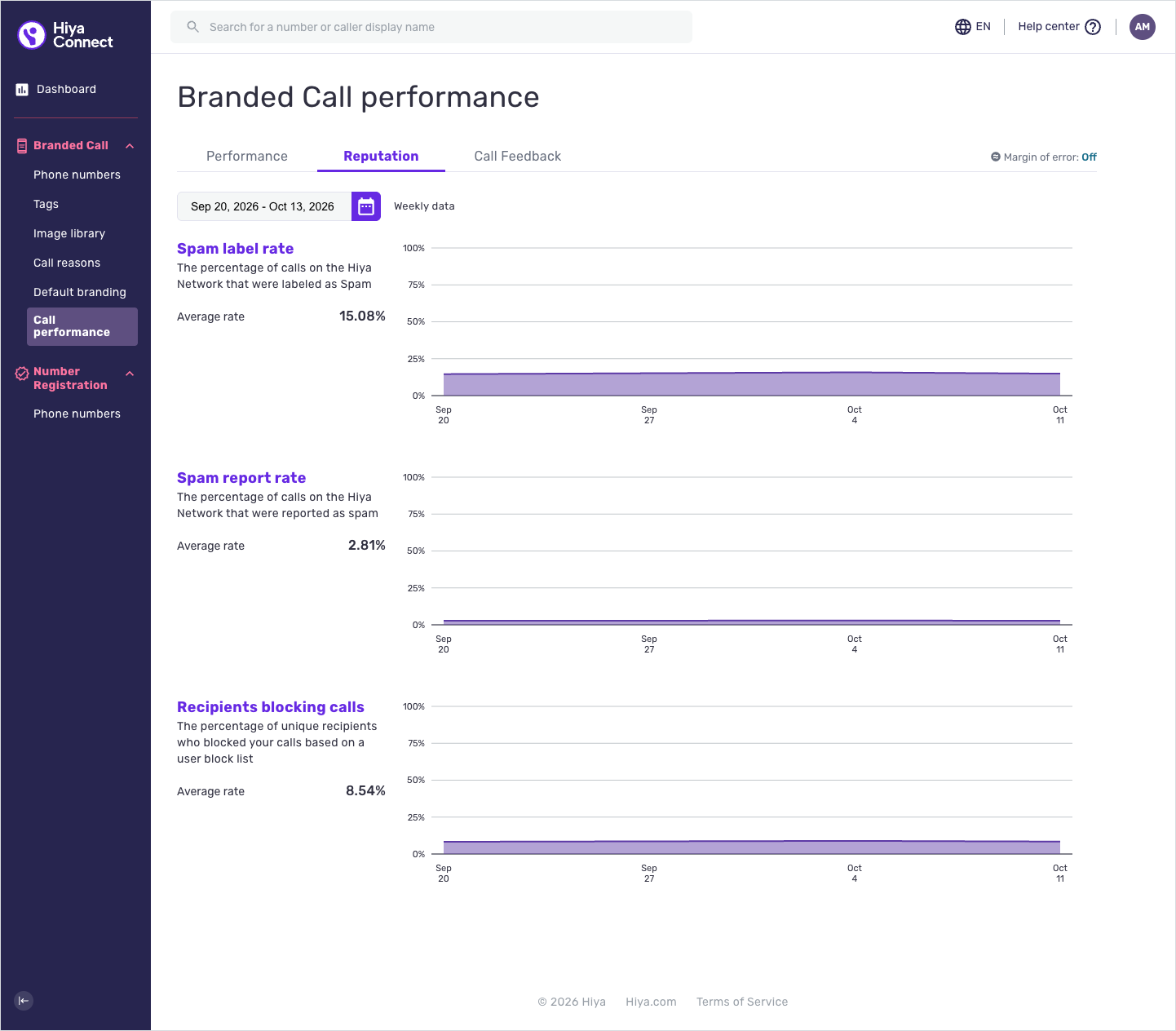Click the Spam label rate heading
The width and height of the screenshot is (1176, 1031).
point(236,249)
